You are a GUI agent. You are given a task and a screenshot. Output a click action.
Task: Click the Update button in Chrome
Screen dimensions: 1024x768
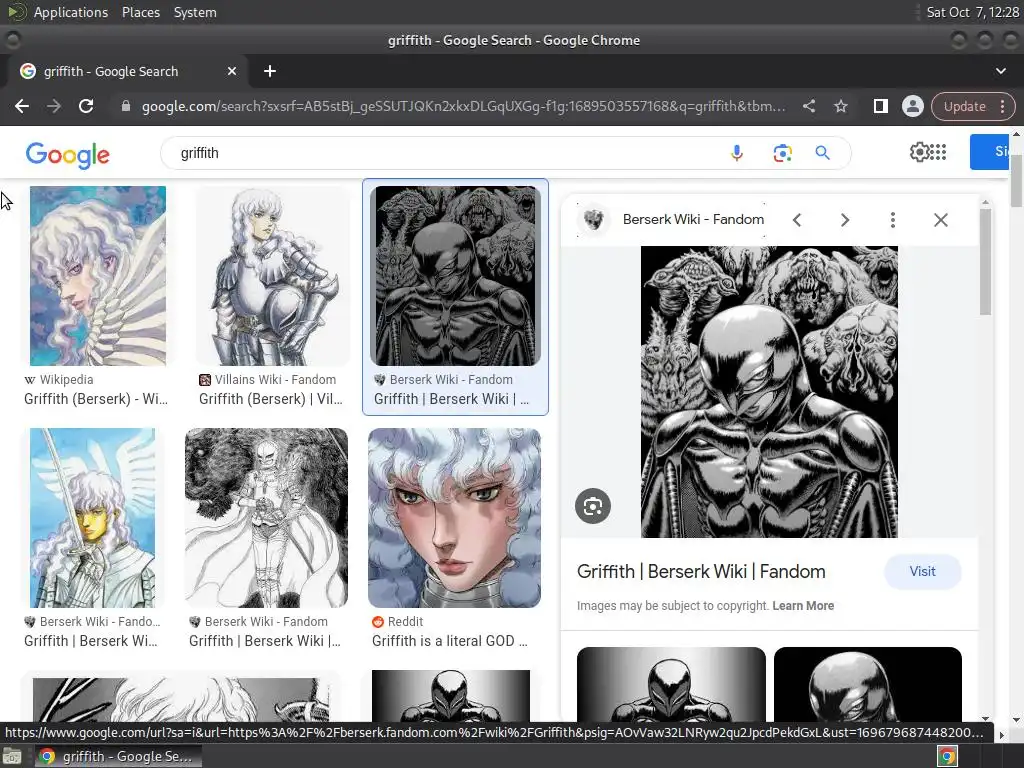tap(964, 106)
